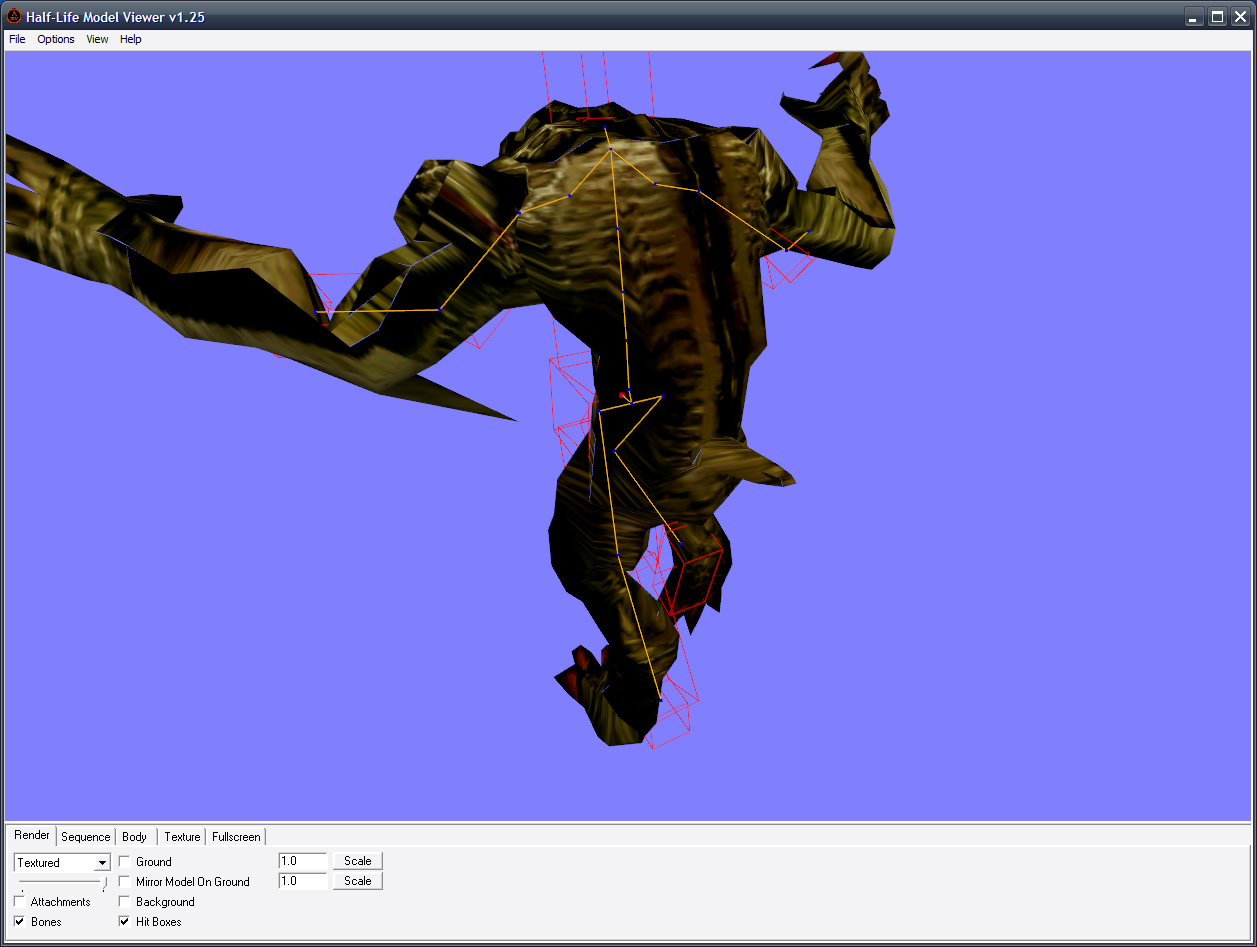
Task: Disable the Hit Boxes checkbox
Action: pyautogui.click(x=124, y=921)
